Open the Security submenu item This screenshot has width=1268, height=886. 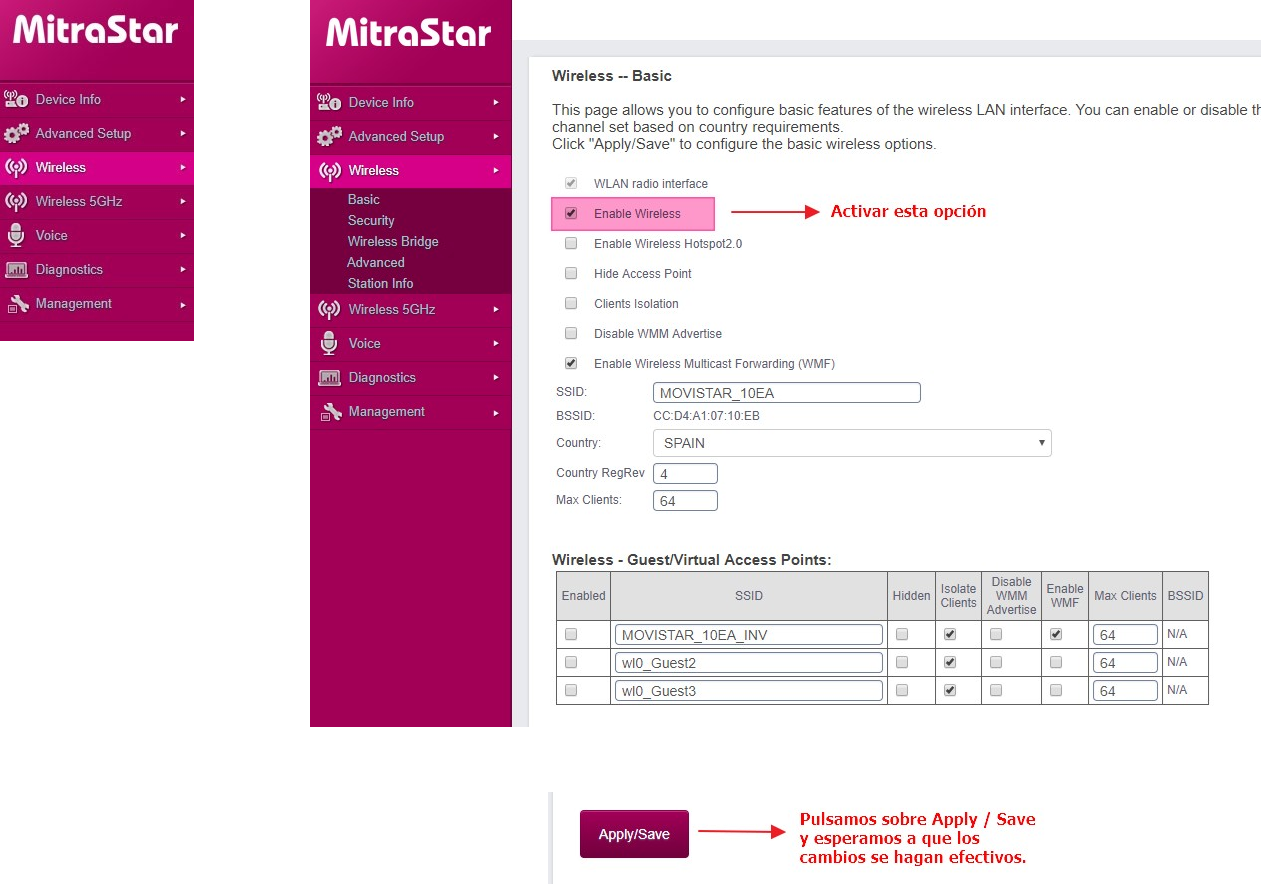point(371,221)
